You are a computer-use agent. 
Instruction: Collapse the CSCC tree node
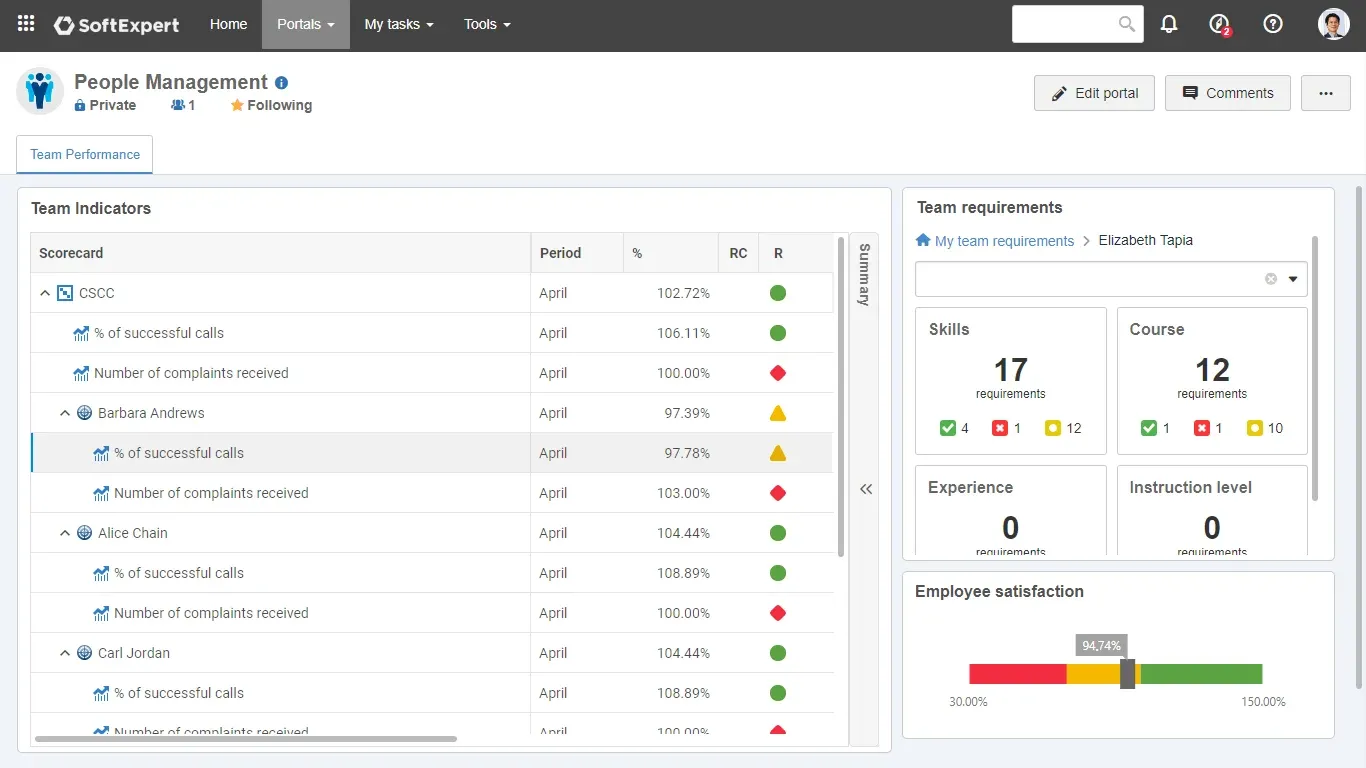(x=45, y=293)
